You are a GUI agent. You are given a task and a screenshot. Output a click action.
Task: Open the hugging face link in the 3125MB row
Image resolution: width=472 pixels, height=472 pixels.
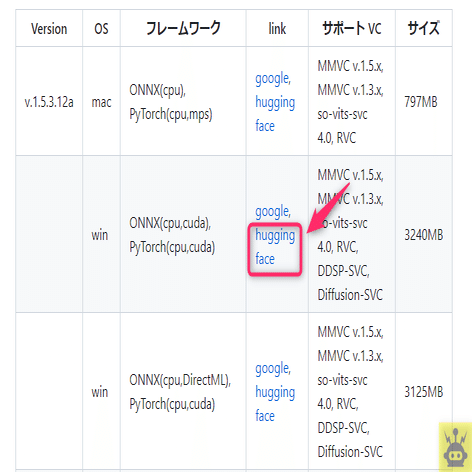coord(275,404)
